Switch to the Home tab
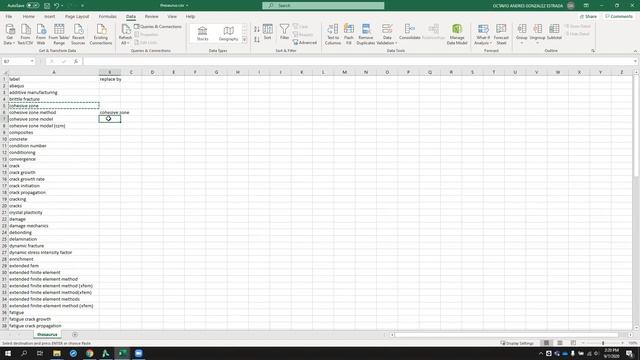This screenshot has width=640, height=360. (x=29, y=16)
